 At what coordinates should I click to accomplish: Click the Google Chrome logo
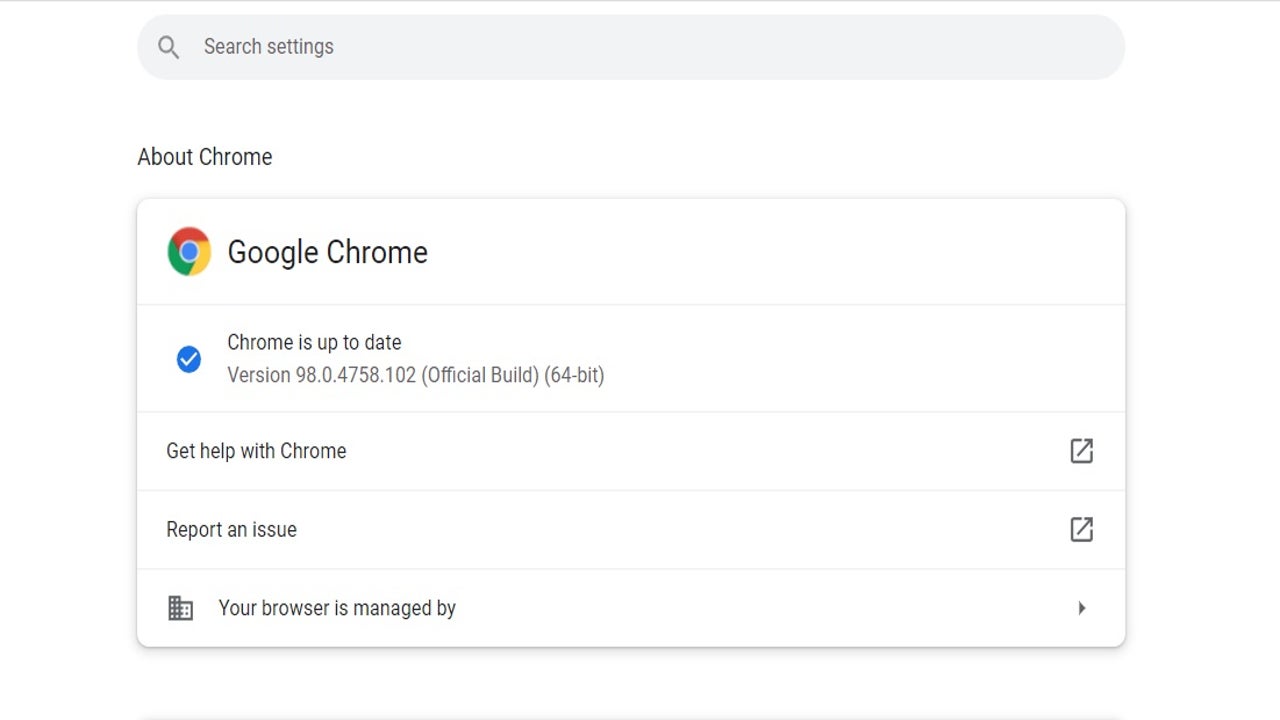[189, 251]
